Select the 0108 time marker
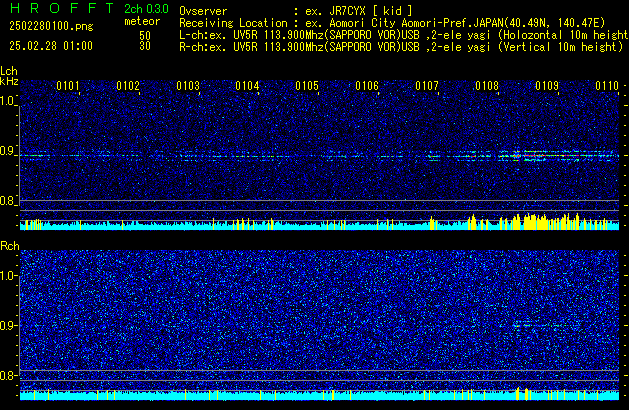 (x=487, y=86)
